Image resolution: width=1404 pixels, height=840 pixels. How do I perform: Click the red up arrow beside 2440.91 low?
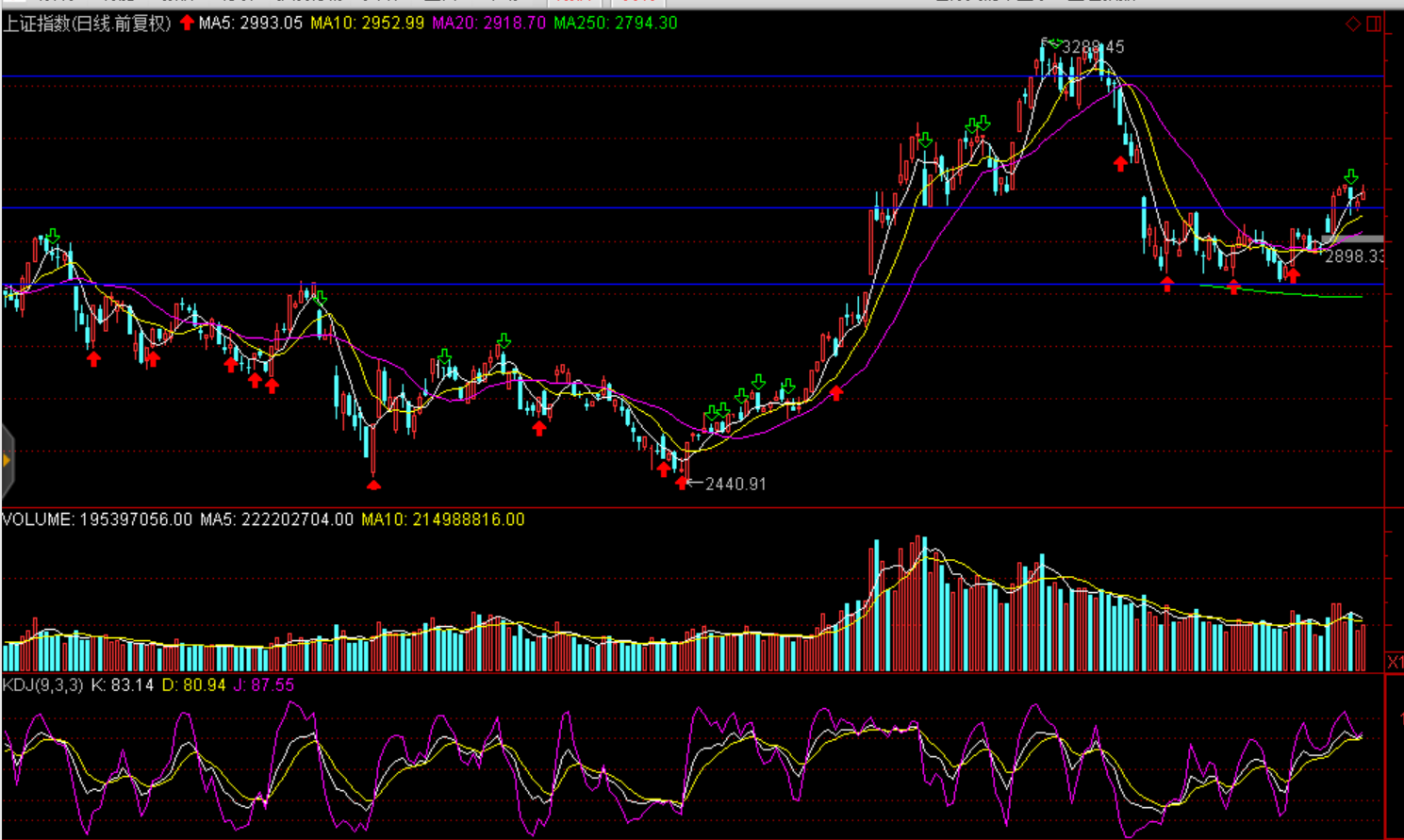(x=682, y=483)
